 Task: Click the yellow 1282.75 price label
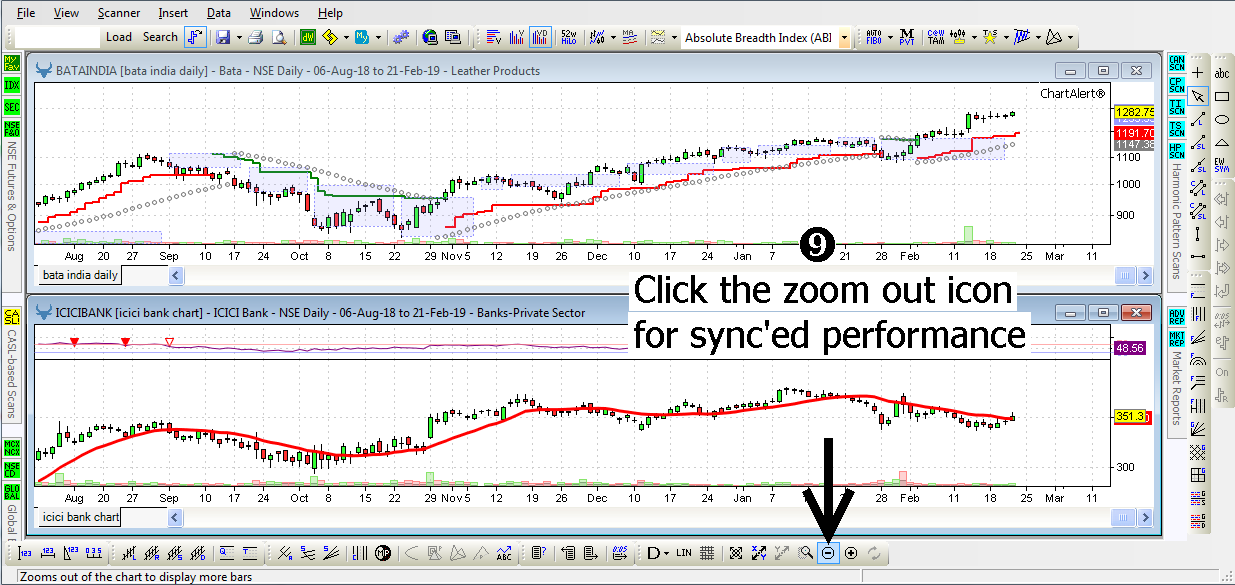click(x=1134, y=112)
